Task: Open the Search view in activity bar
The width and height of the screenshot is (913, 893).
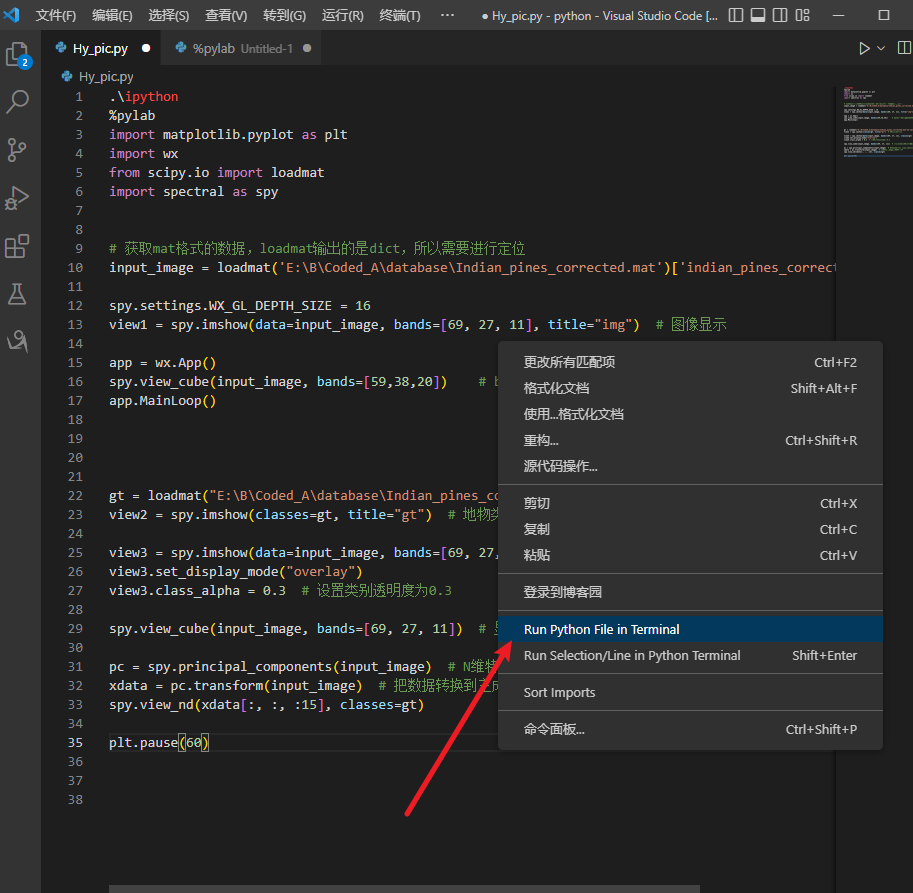Action: coord(18,102)
